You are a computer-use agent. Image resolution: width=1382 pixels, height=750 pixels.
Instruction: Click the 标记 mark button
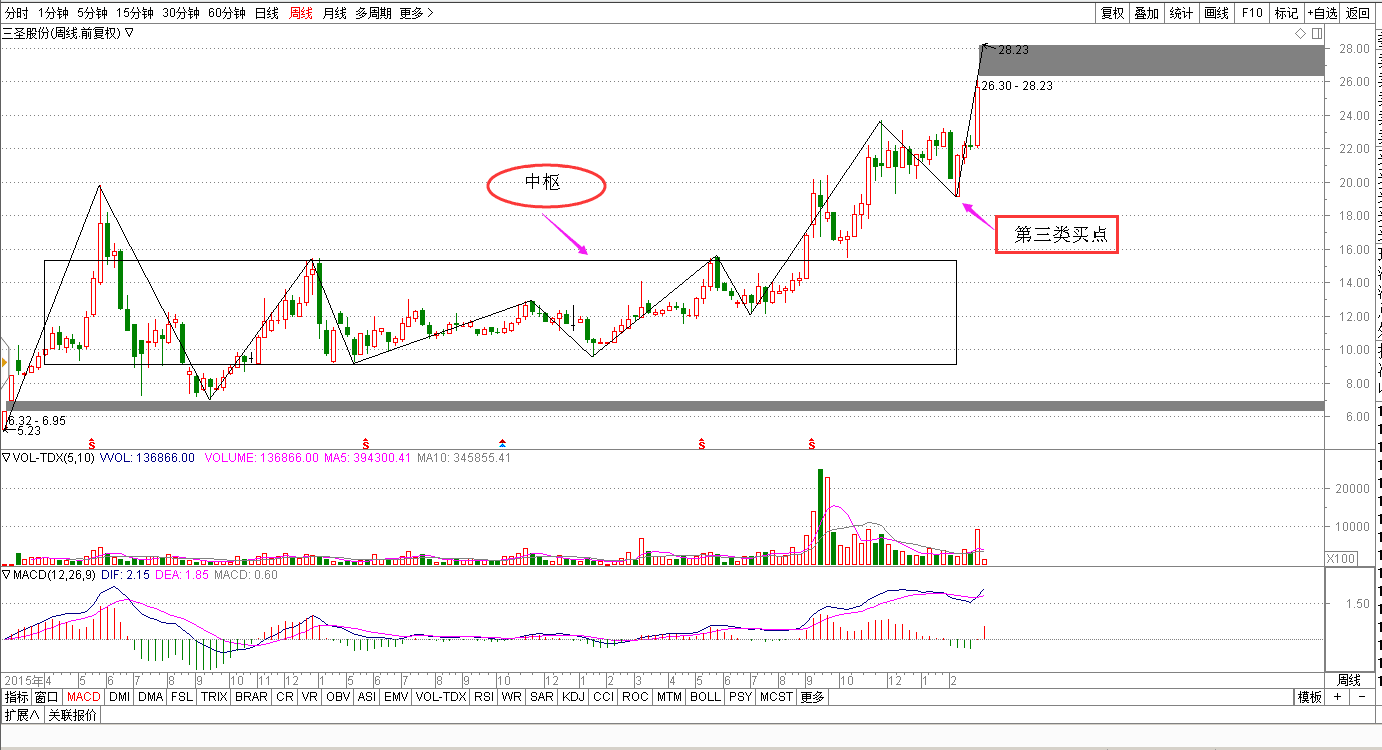click(1286, 13)
